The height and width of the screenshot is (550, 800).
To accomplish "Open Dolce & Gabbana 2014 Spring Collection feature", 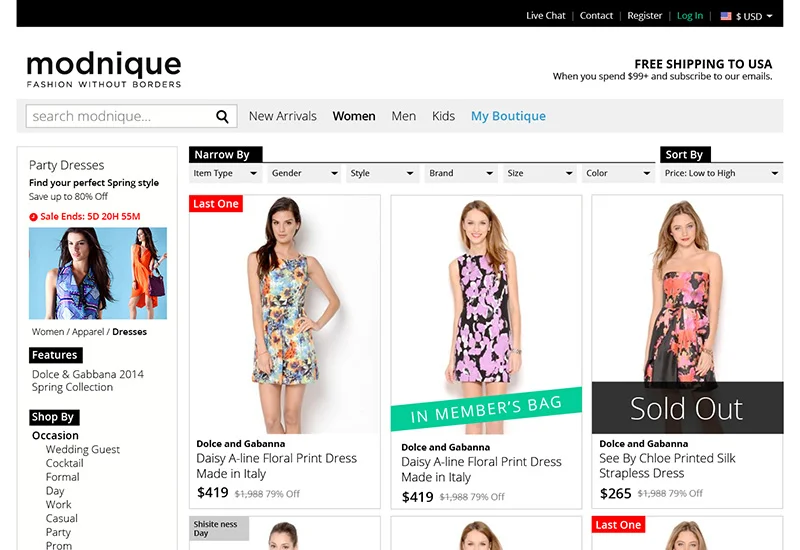I will [x=88, y=381].
